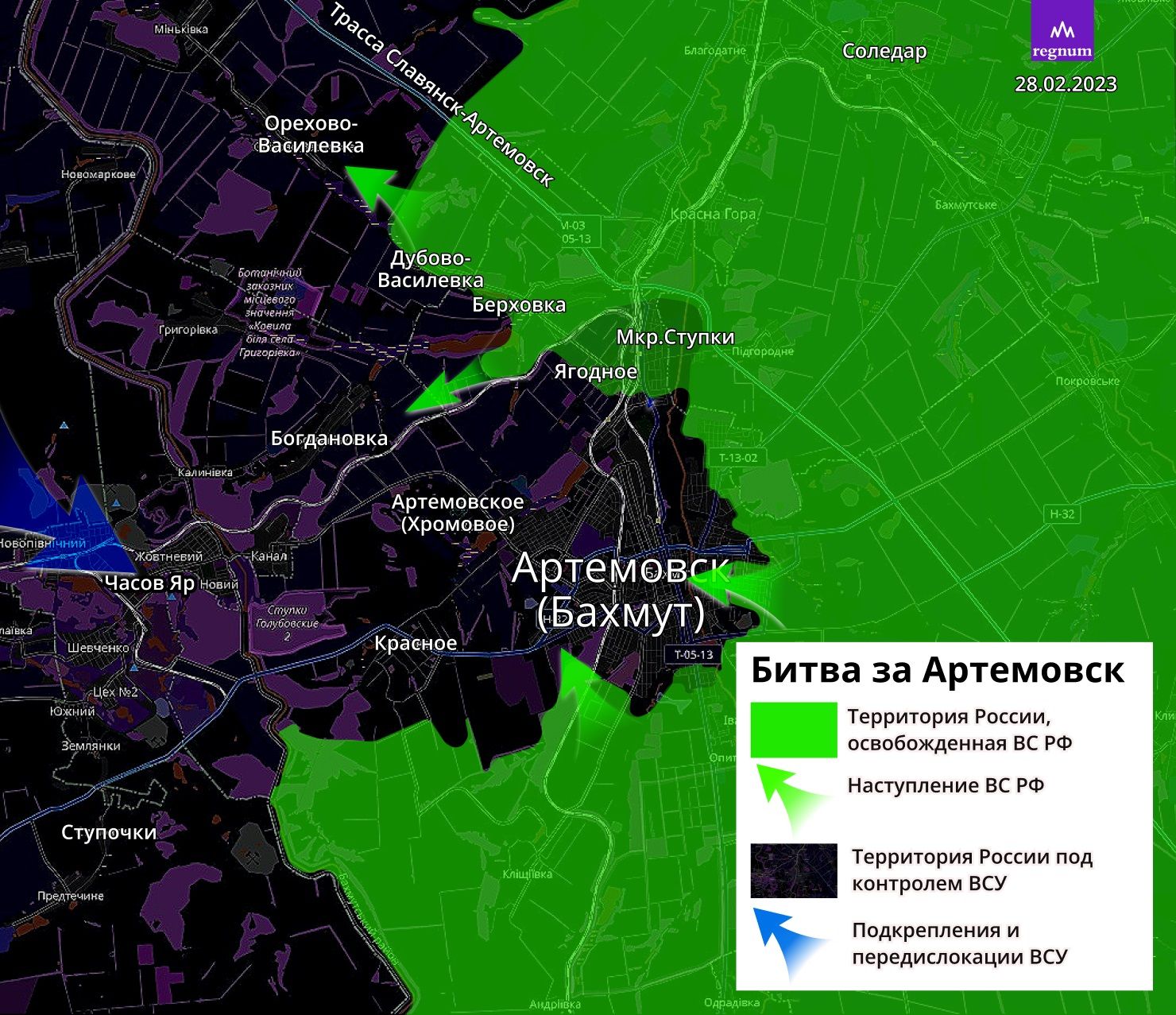1176x1015 pixels.
Task: Click the Соледар label
Action: click(x=884, y=51)
